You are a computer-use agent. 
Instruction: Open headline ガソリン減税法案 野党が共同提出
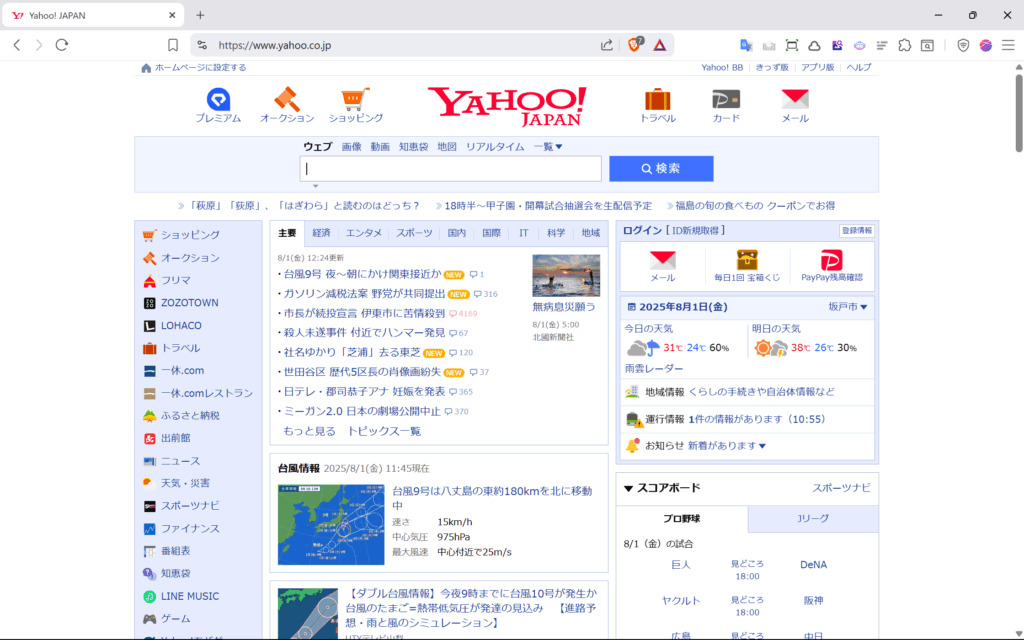[x=364, y=294]
